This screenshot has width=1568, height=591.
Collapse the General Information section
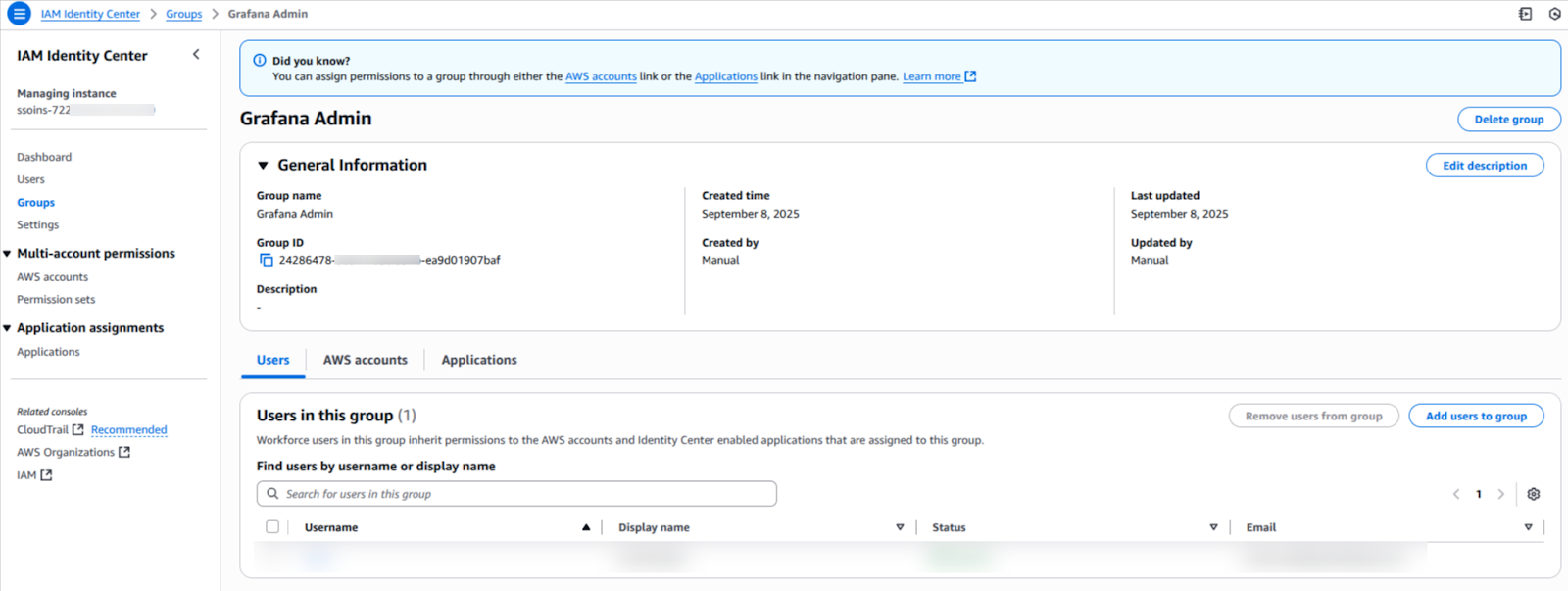coord(263,166)
